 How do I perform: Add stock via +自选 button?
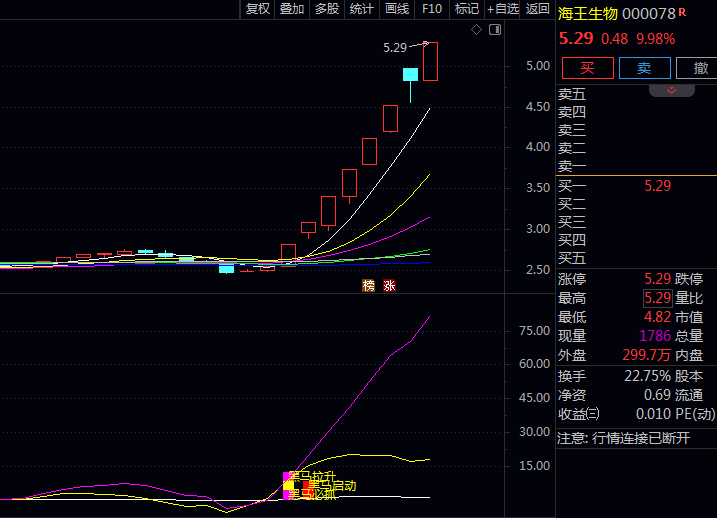(x=503, y=9)
